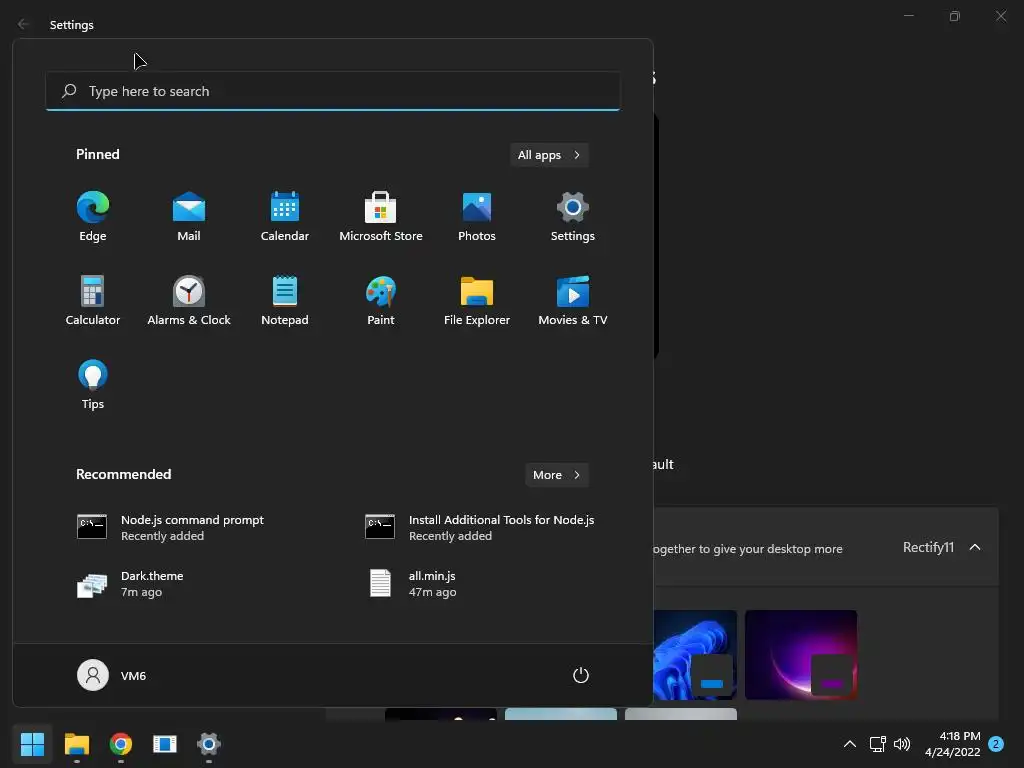The width and height of the screenshot is (1024, 768).
Task: Open the Calendar pinned app
Action: pyautogui.click(x=285, y=217)
